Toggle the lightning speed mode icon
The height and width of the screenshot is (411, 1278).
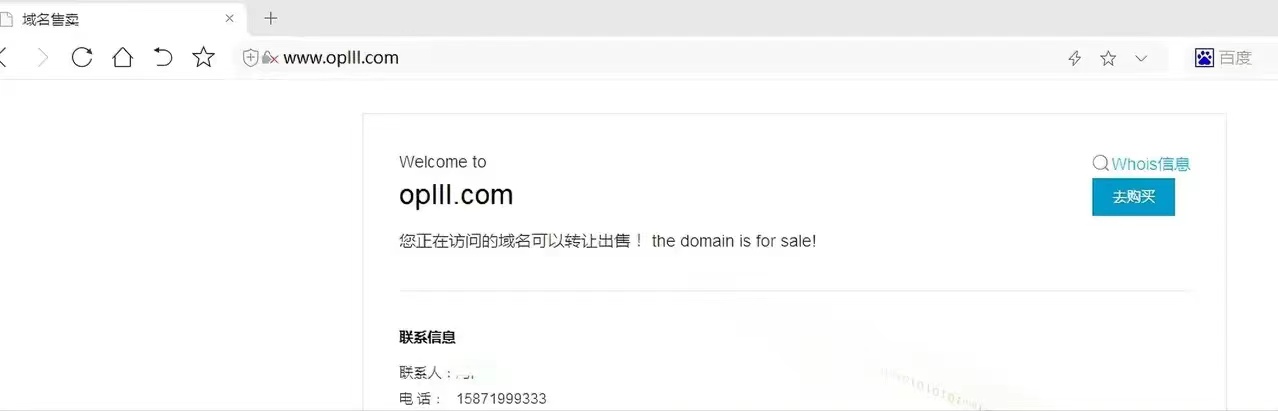coord(1075,58)
